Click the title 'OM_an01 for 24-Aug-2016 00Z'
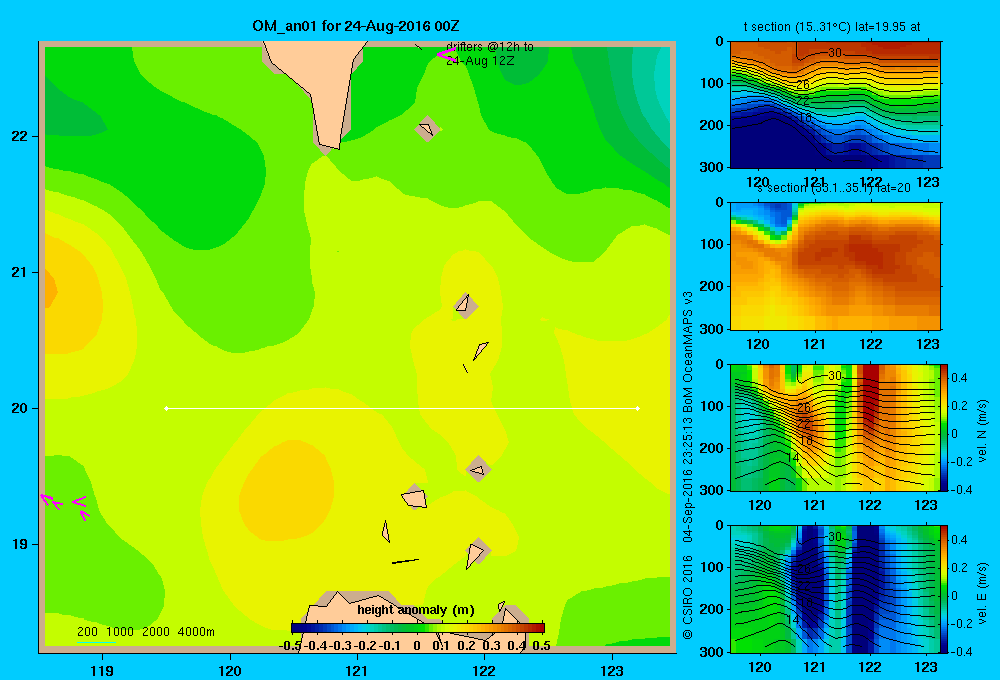The image size is (1000, 680). point(356,26)
